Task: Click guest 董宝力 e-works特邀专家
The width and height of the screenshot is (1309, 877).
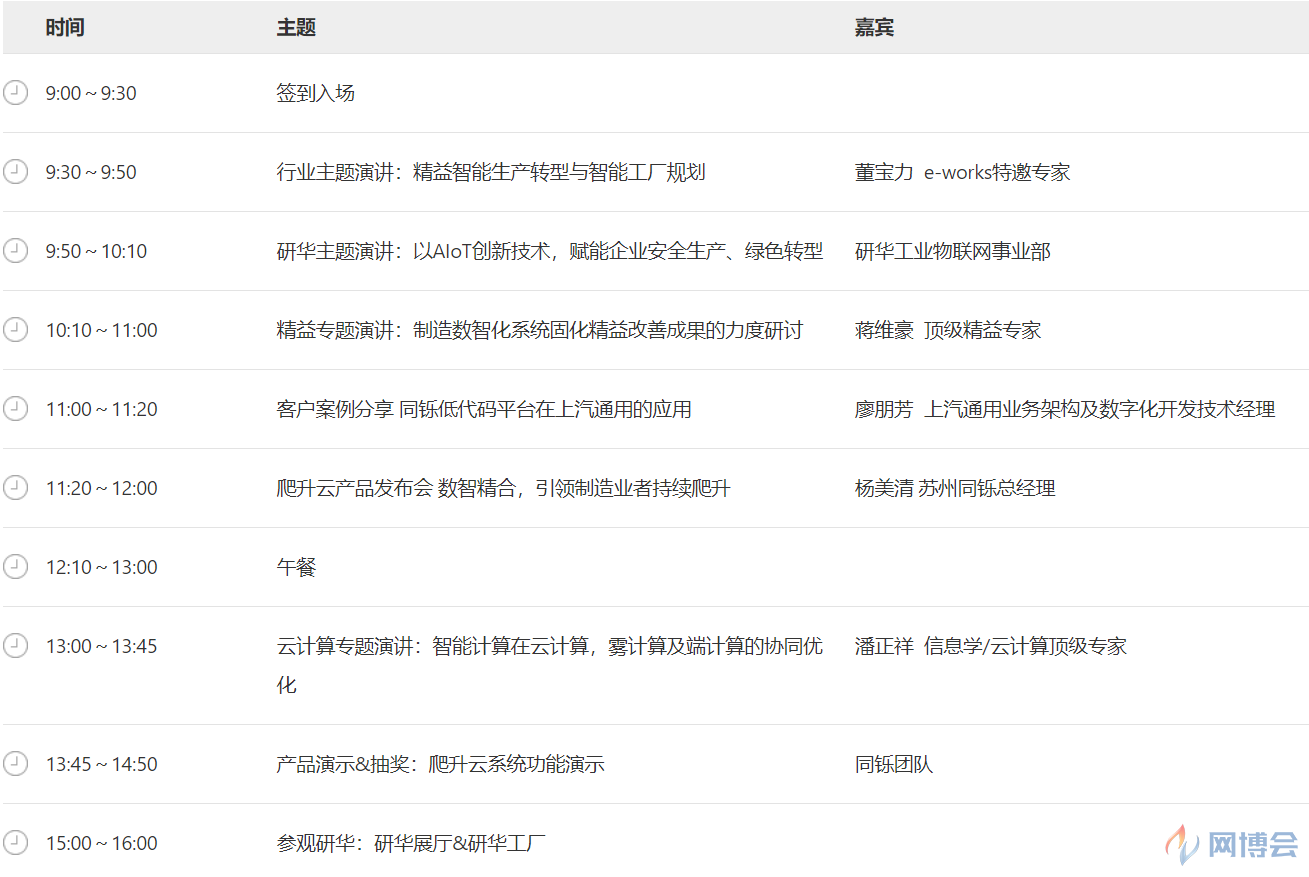Action: 963,173
